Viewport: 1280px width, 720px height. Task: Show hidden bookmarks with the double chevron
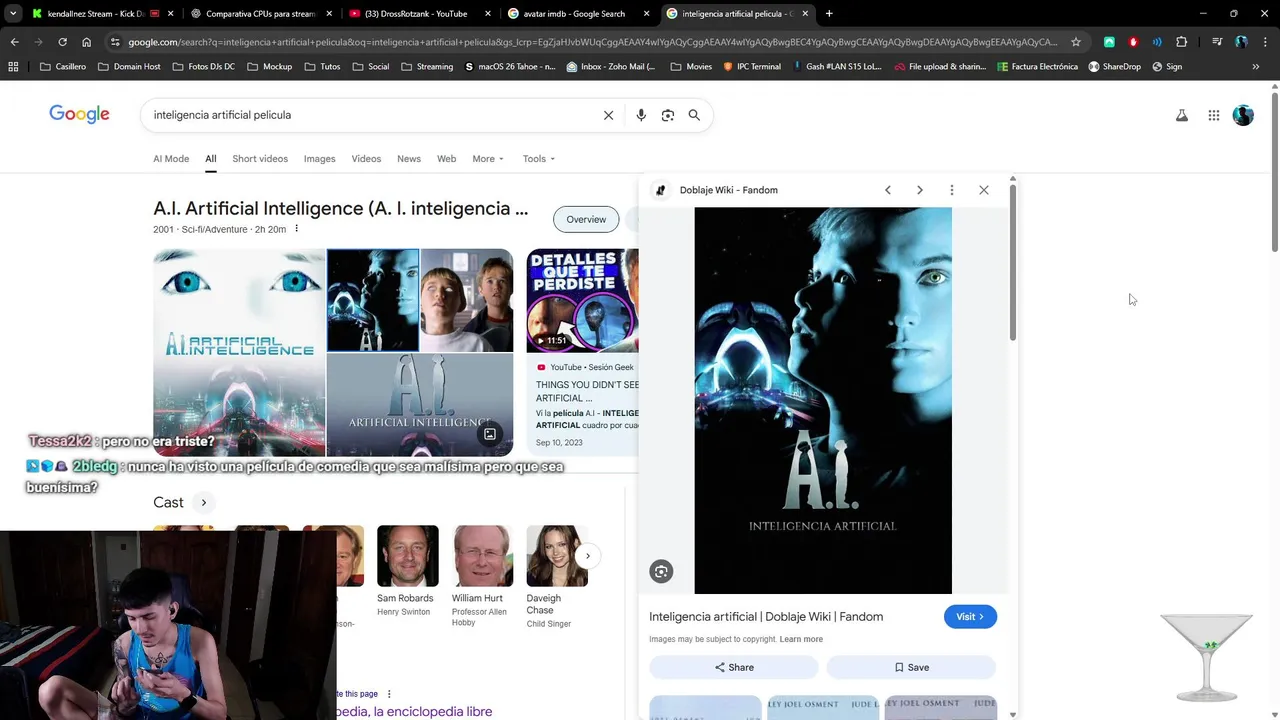pos(1256,67)
